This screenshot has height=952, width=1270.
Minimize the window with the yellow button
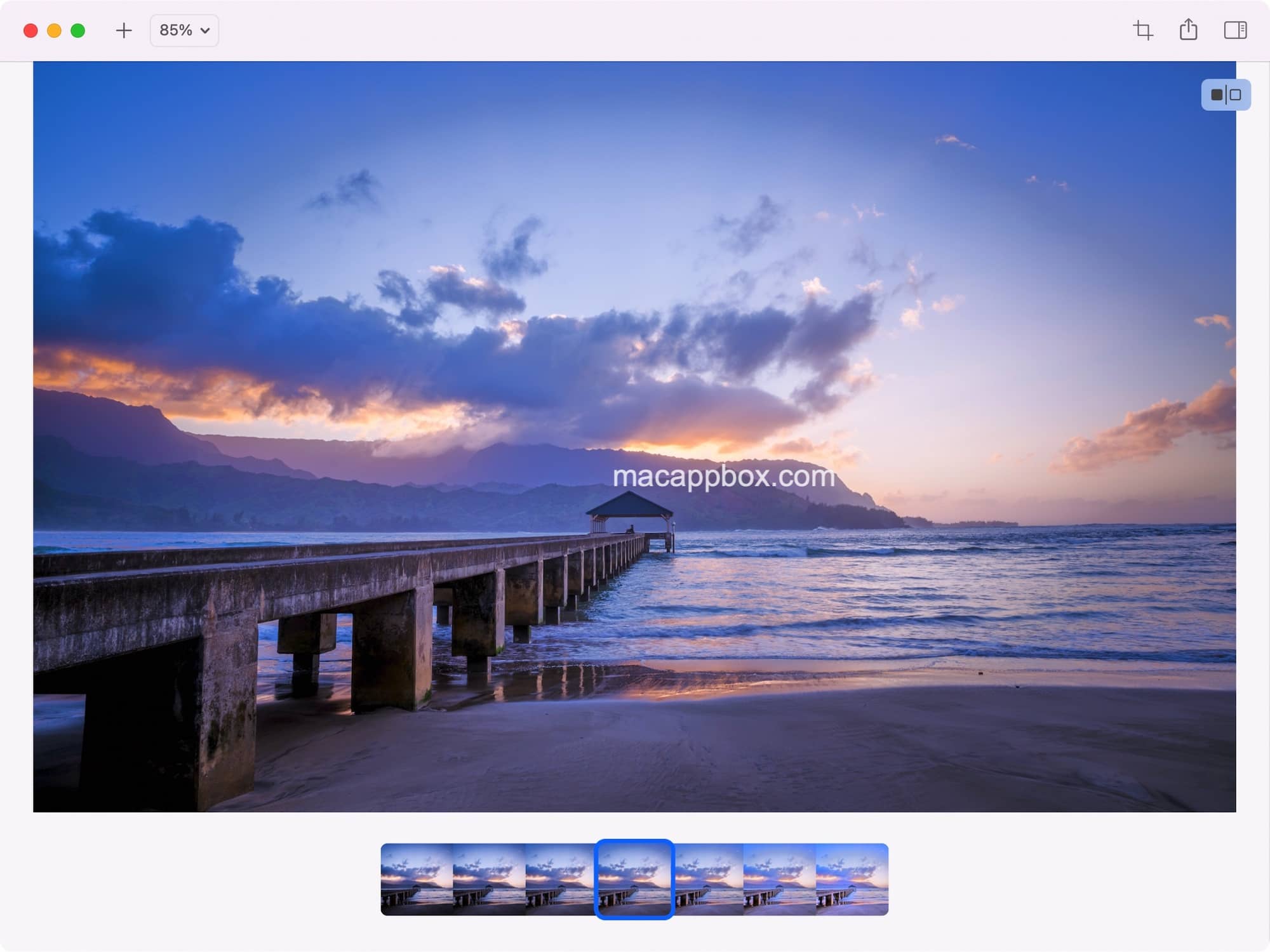54,30
